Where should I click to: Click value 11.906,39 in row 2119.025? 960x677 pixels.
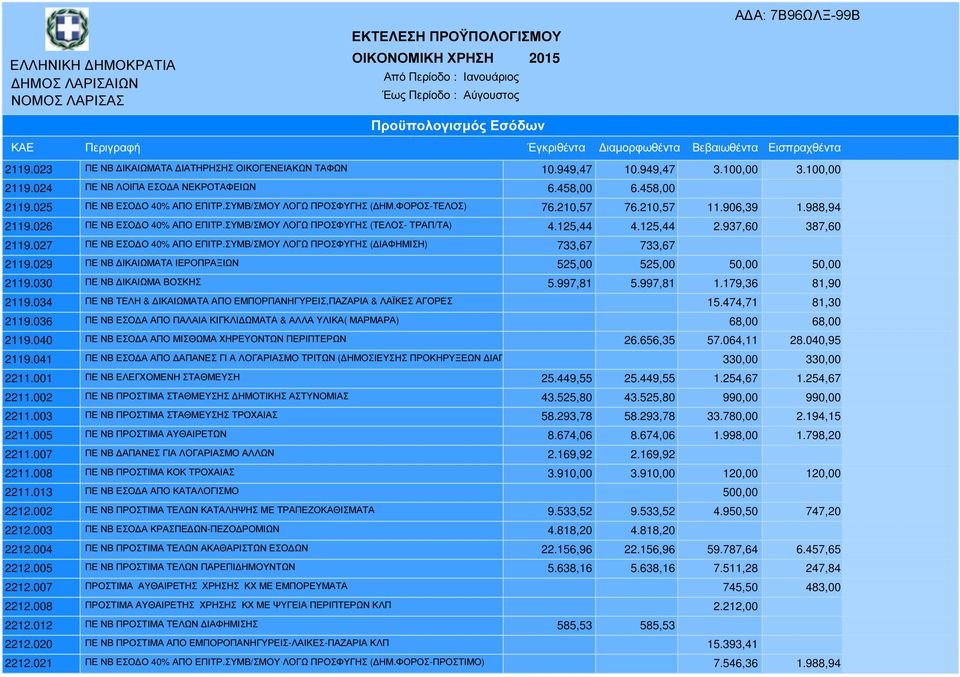pyautogui.click(x=732, y=208)
